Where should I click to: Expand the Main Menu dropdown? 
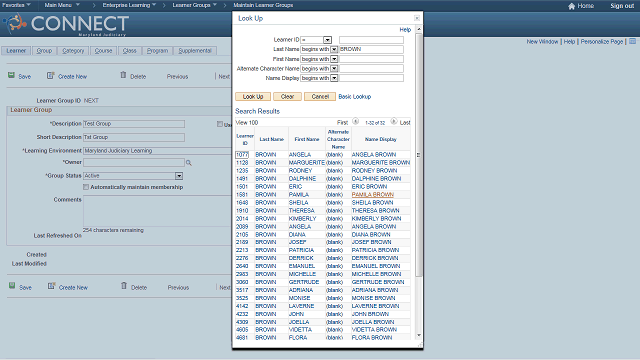[62, 5]
